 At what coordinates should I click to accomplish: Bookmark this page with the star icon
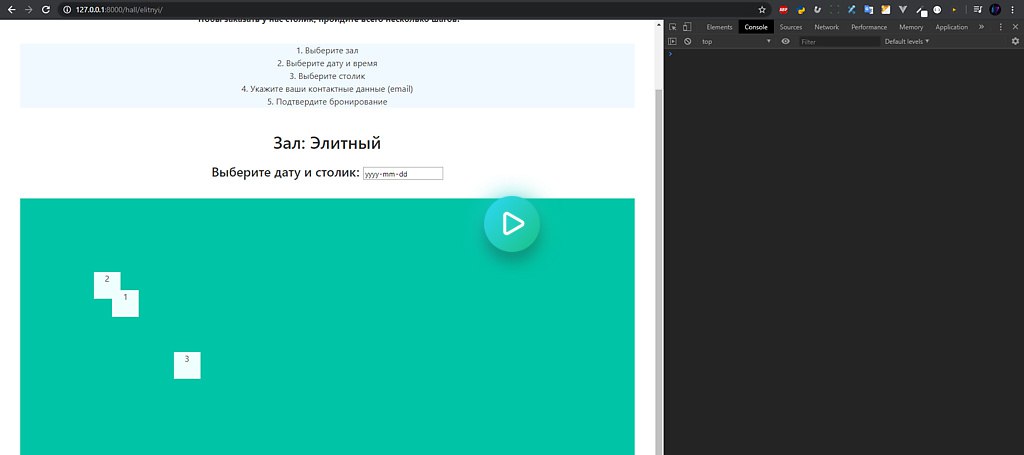tap(761, 10)
